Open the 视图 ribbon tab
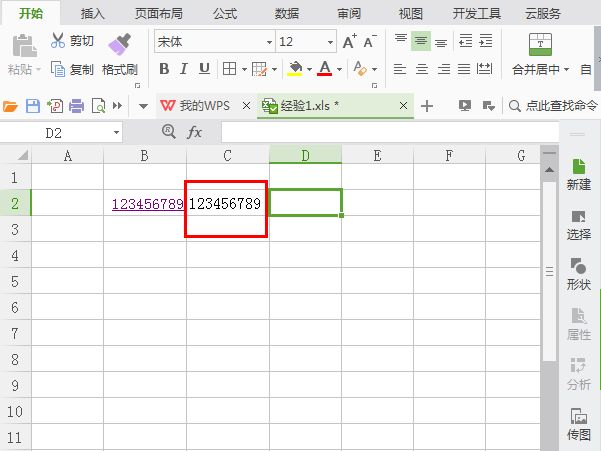Viewport: 601px width, 451px height. (411, 14)
